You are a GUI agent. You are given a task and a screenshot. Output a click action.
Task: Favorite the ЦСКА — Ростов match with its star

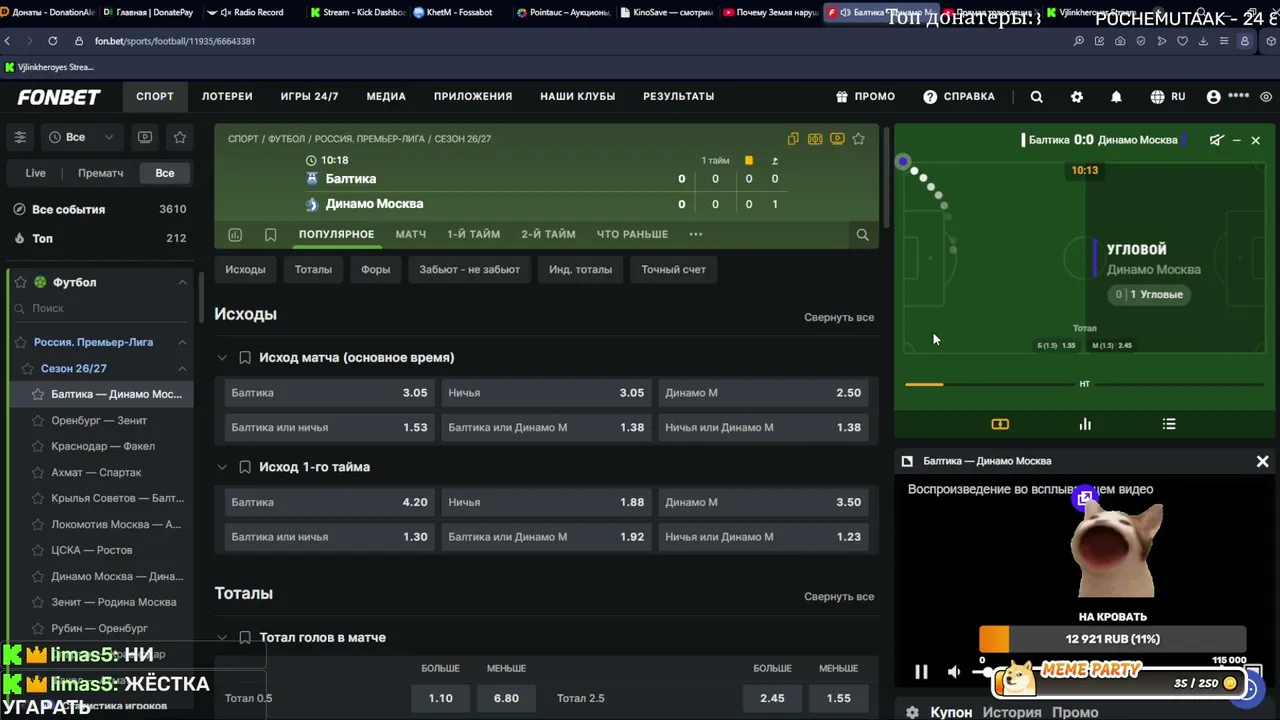[39, 551]
